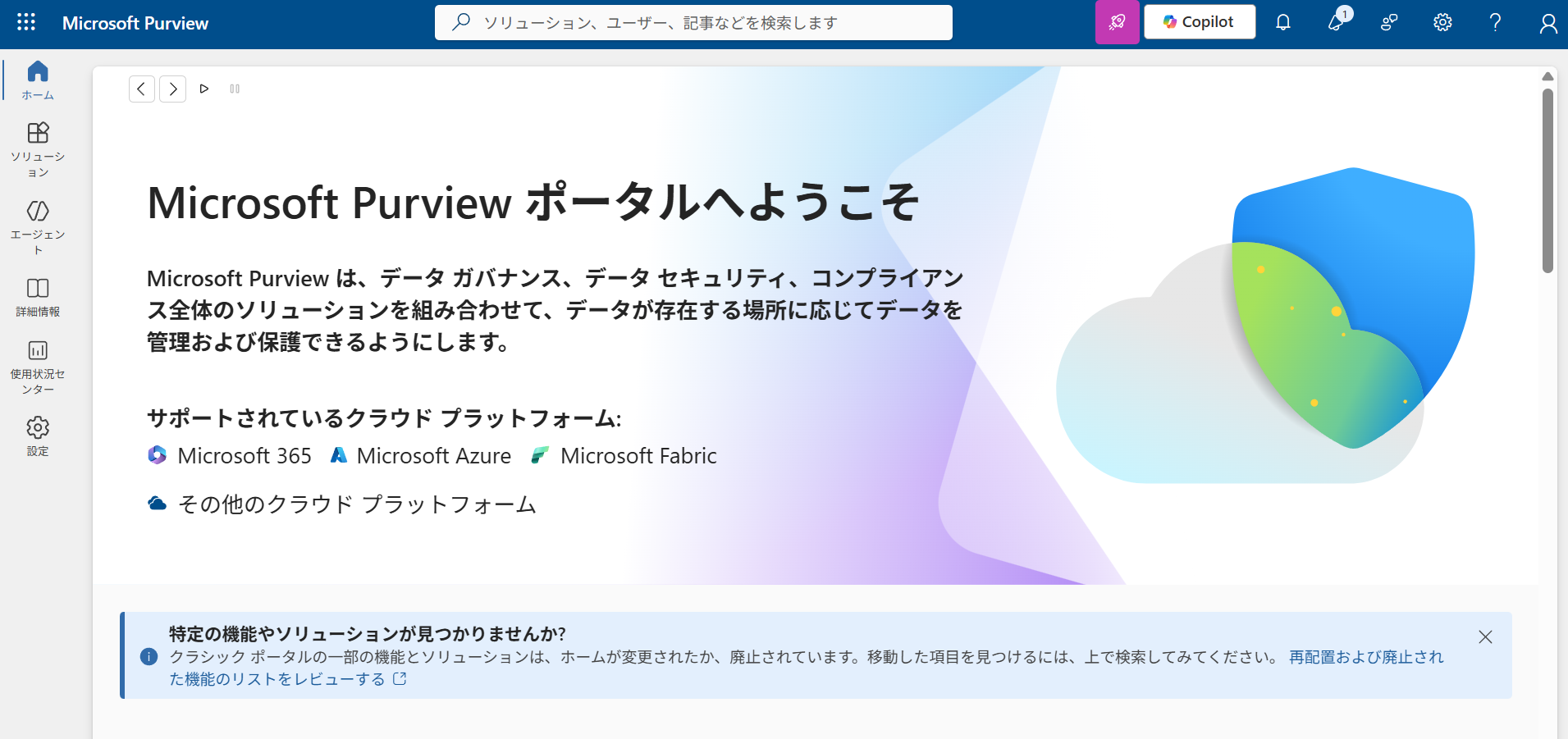Click the vertical scrollbar thumb
Screen dimensions: 1568x739
click(1547, 180)
